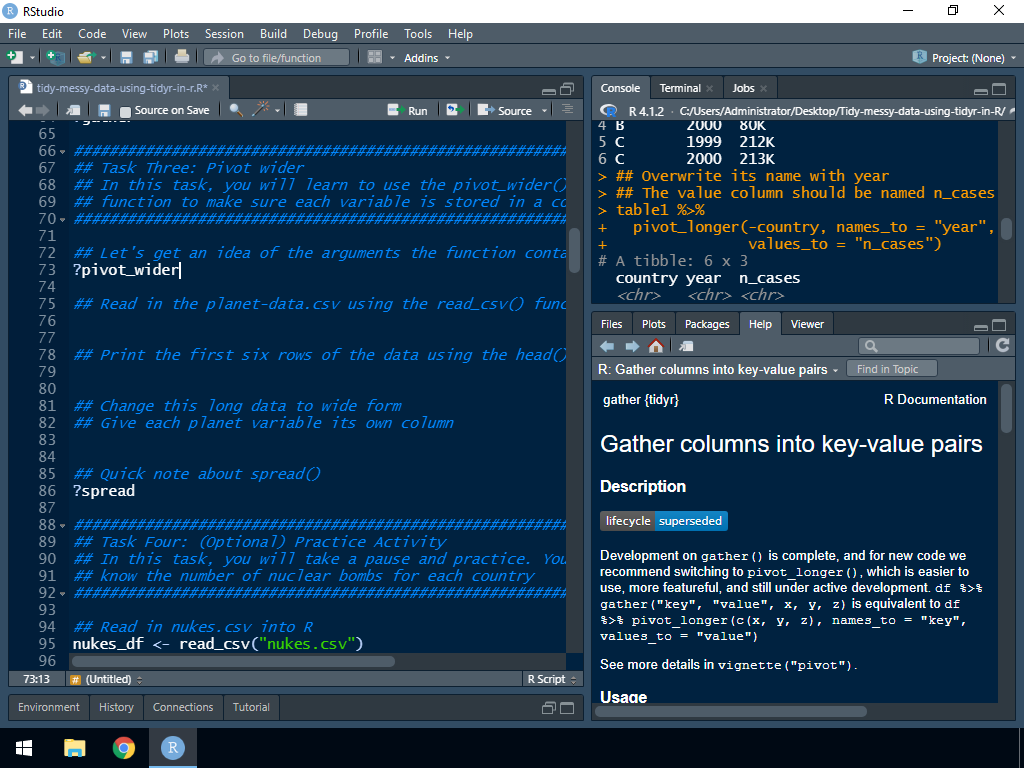
Task: Open the Session menu
Action: [224, 34]
